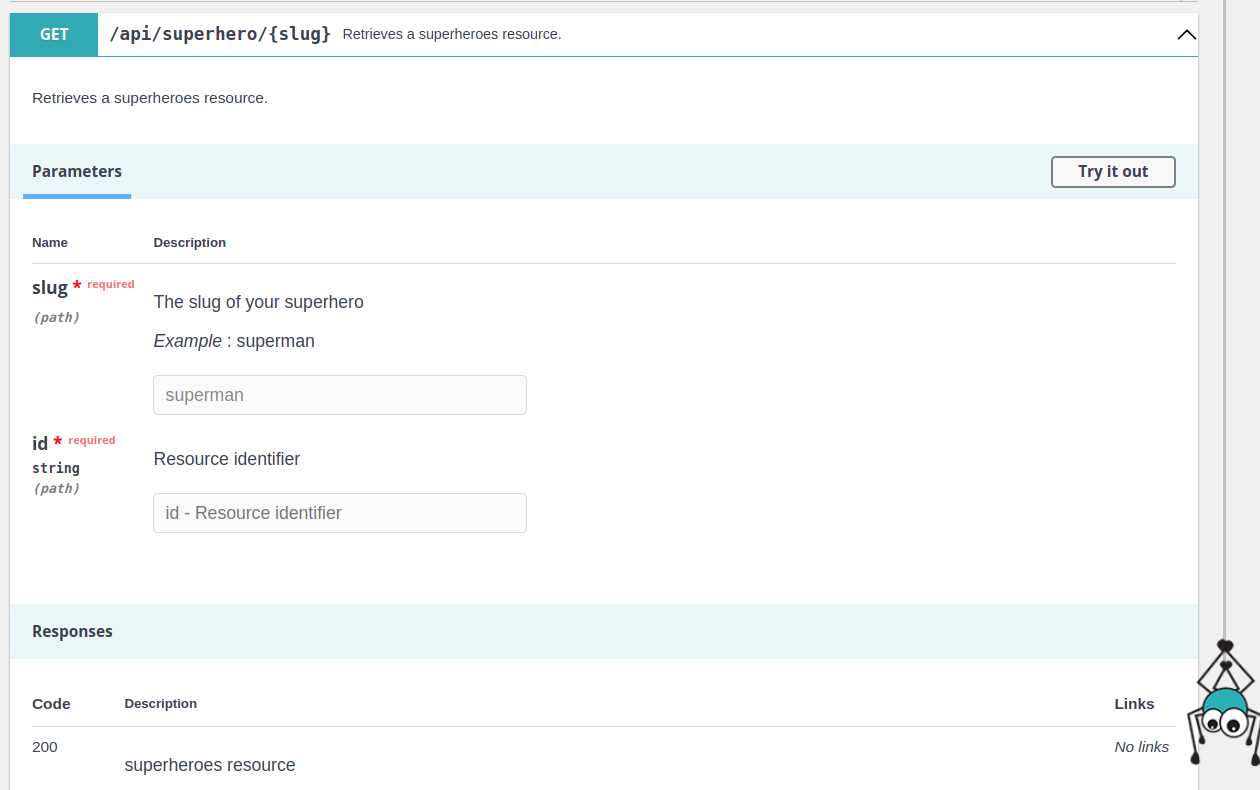Click the Code column header
Screen dimensions: 1260x790
point(51,704)
